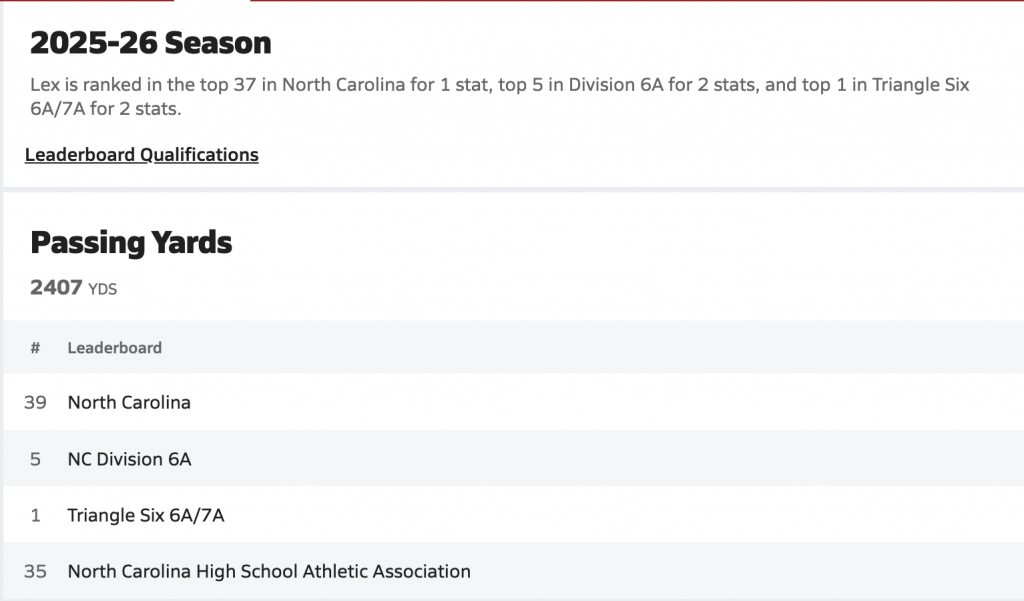Click the YDS unit label
The height and width of the screenshot is (601, 1024).
pos(102,290)
